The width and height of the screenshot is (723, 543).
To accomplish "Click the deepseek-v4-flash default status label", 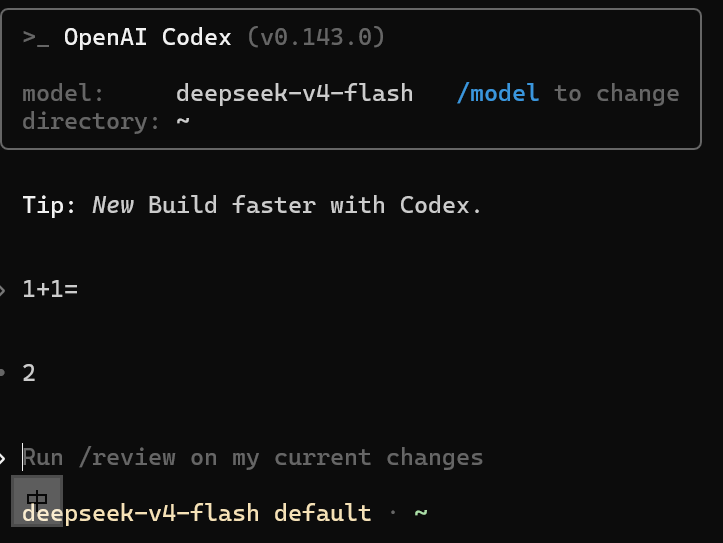I will 196,513.
